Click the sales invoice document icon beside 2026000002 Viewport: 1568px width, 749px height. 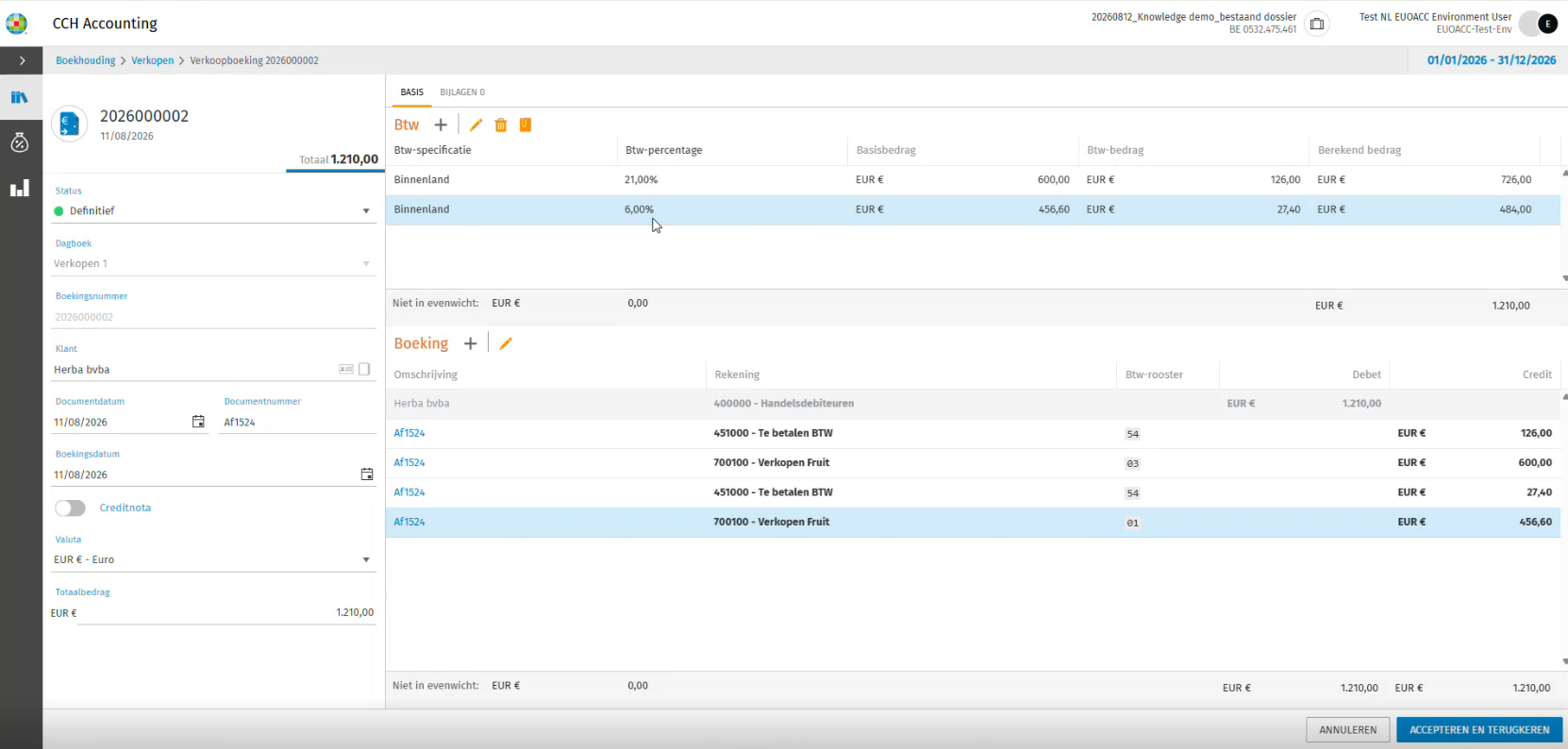coord(70,125)
